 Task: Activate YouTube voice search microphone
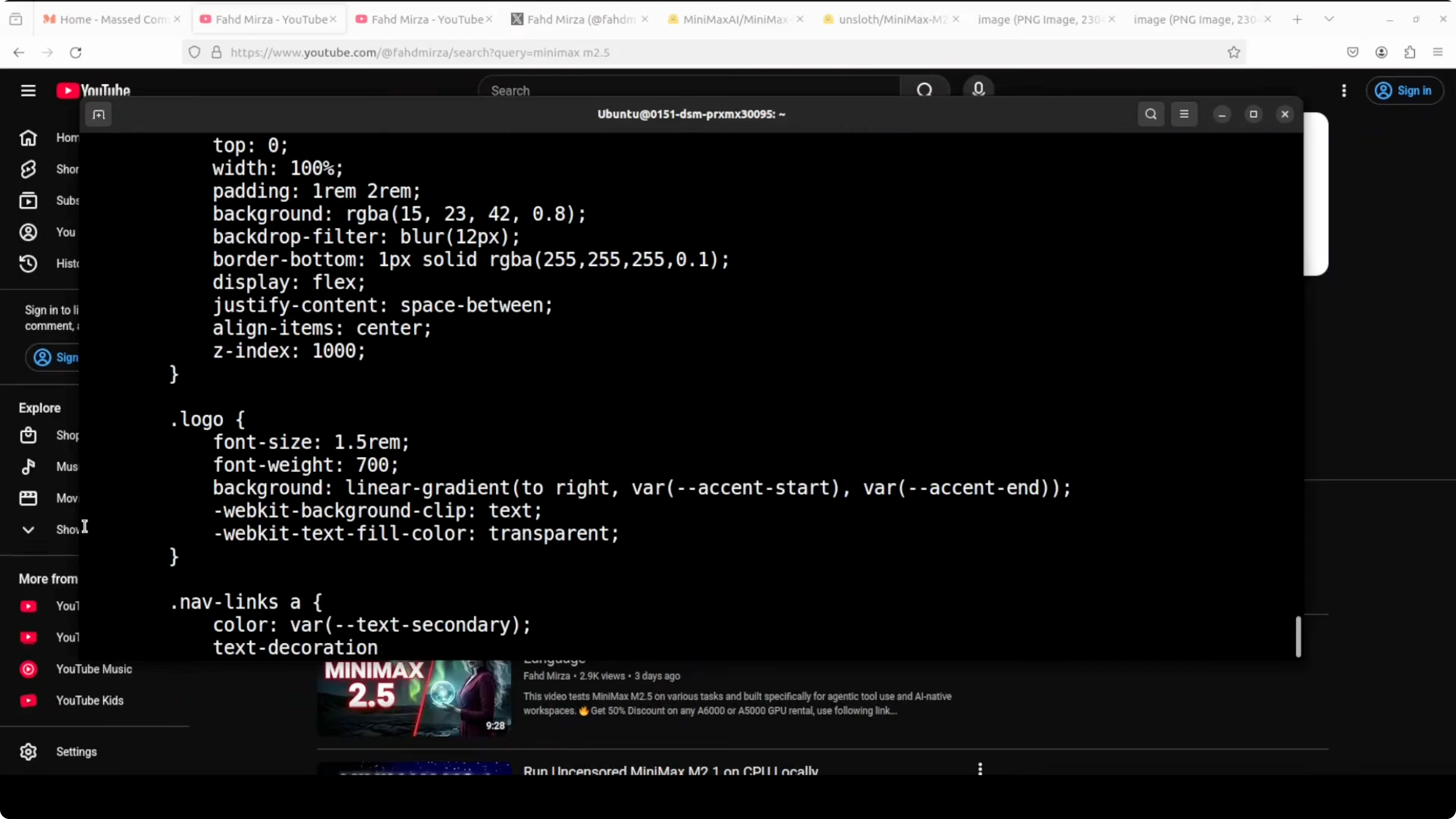click(x=979, y=89)
